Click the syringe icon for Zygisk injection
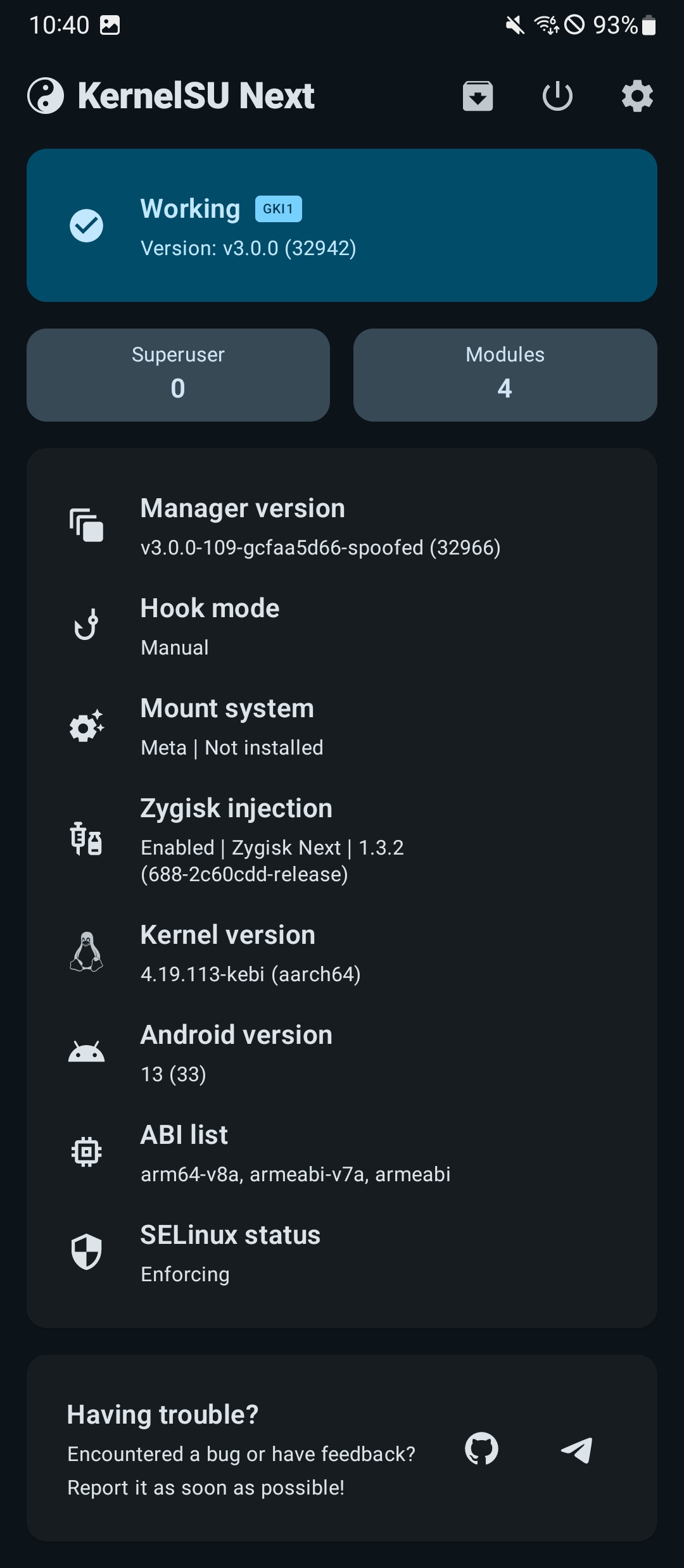 (86, 838)
